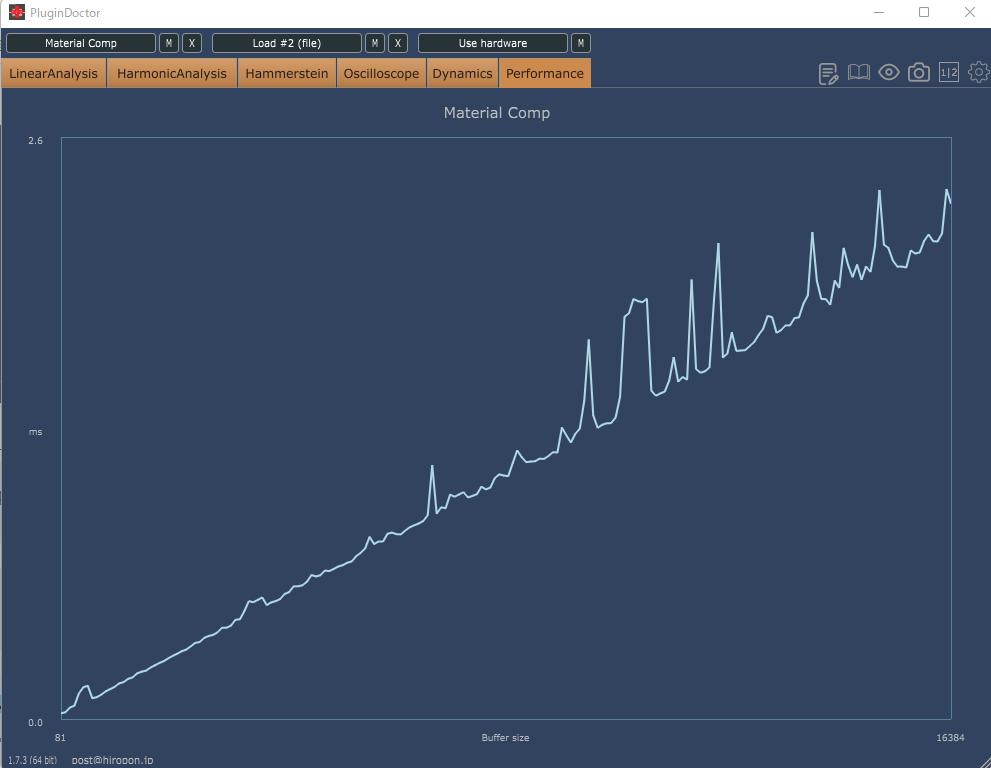Minimize the PluginDoctor window

pos(879,12)
